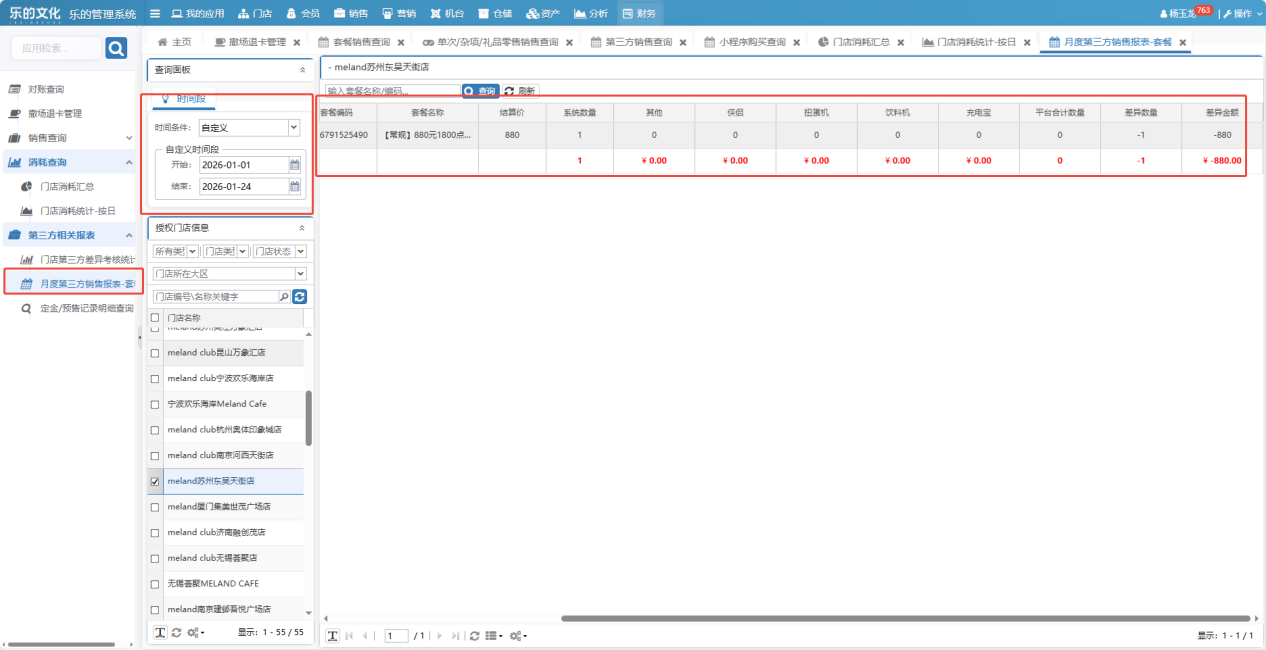Click the blue search icon beside app search
The image size is (1266, 650).
coord(116,48)
